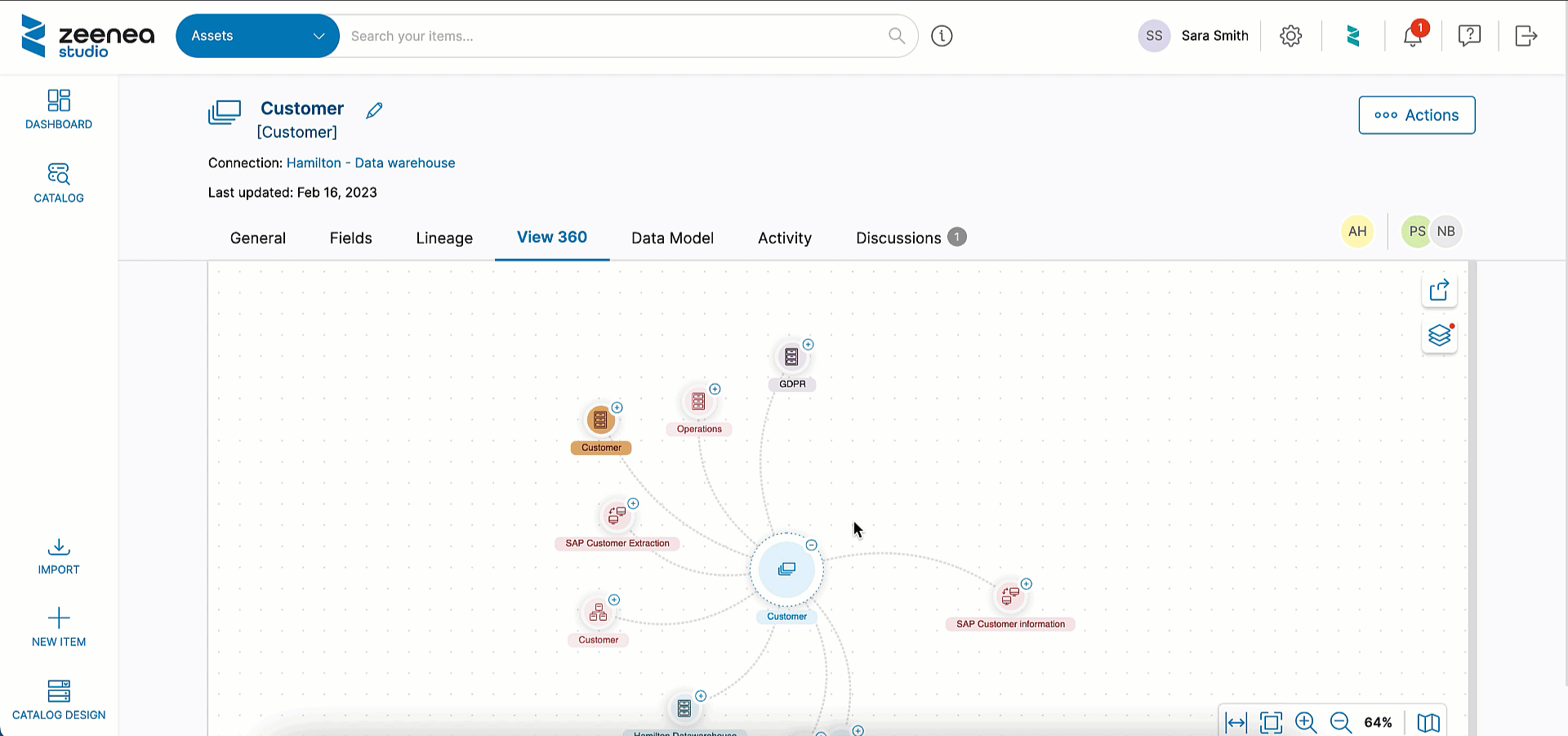Open the Hamilton - Data warehouse connection link
Image resolution: width=1568 pixels, height=736 pixels.
click(371, 163)
